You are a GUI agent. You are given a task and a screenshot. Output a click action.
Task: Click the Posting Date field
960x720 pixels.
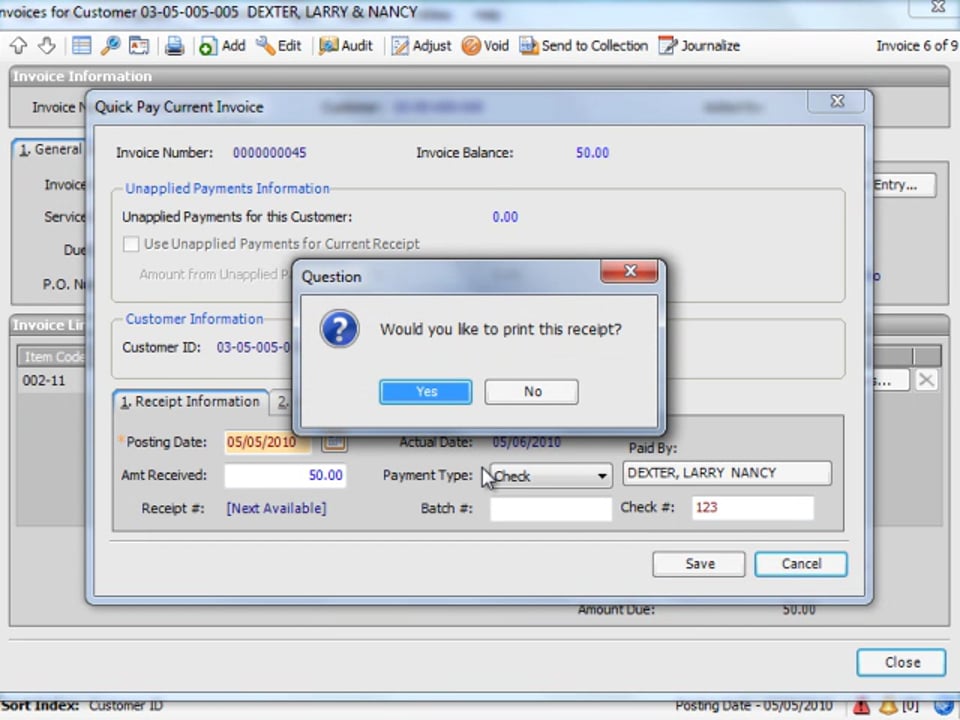[267, 441]
